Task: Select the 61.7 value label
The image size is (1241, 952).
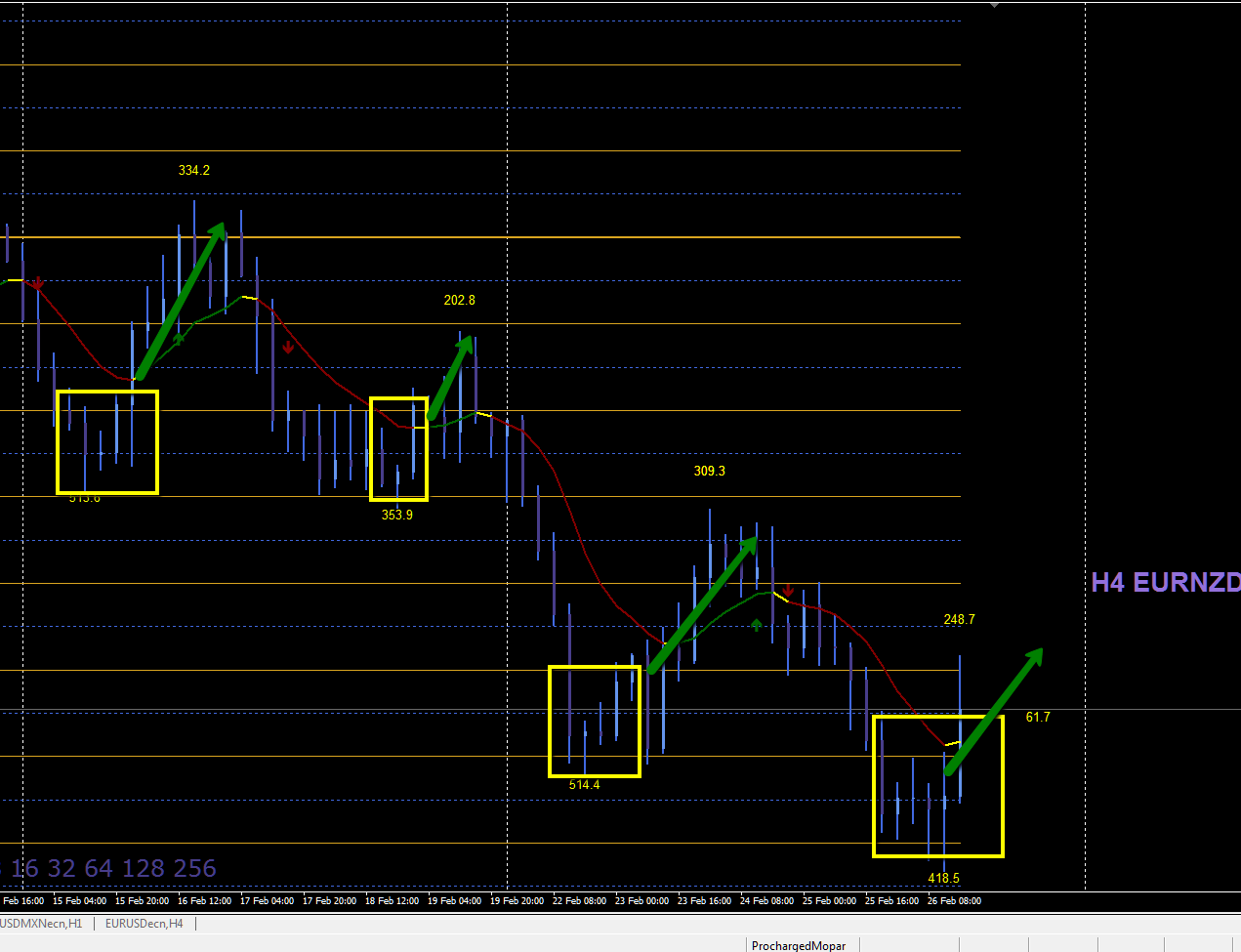Action: (x=1038, y=717)
